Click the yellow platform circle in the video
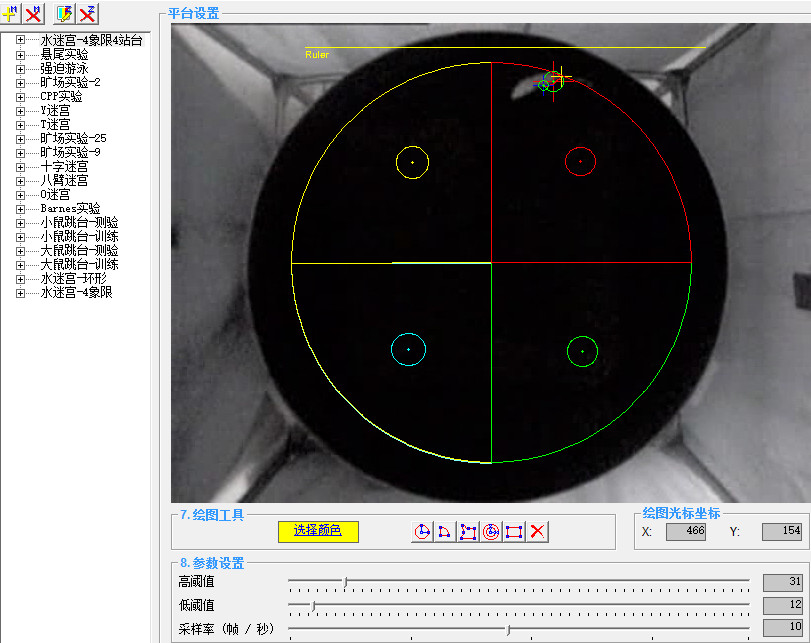The image size is (811, 643). click(x=412, y=162)
